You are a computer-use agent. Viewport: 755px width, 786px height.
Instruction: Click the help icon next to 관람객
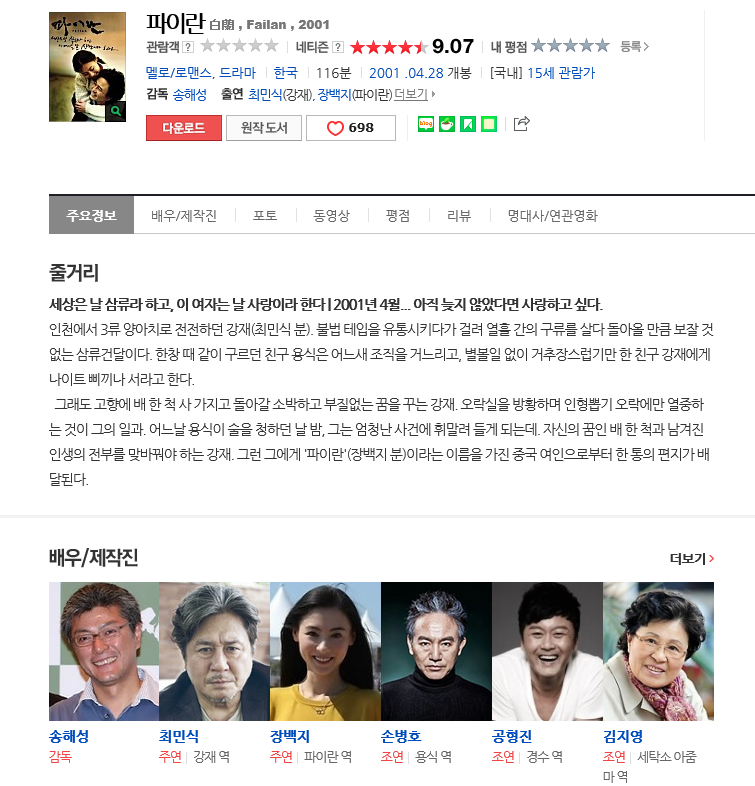[188, 47]
